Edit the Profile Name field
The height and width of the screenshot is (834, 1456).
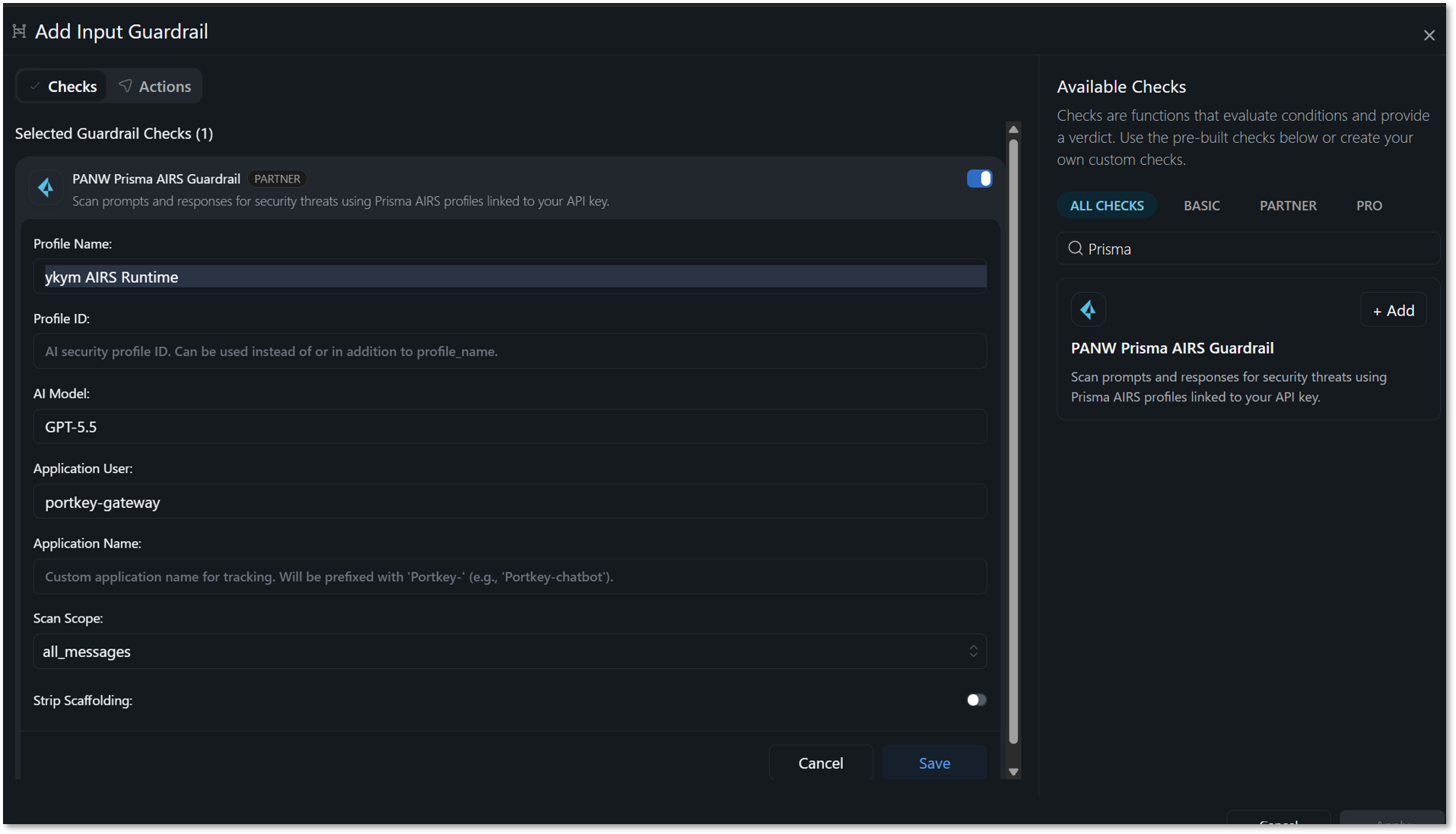[510, 277]
